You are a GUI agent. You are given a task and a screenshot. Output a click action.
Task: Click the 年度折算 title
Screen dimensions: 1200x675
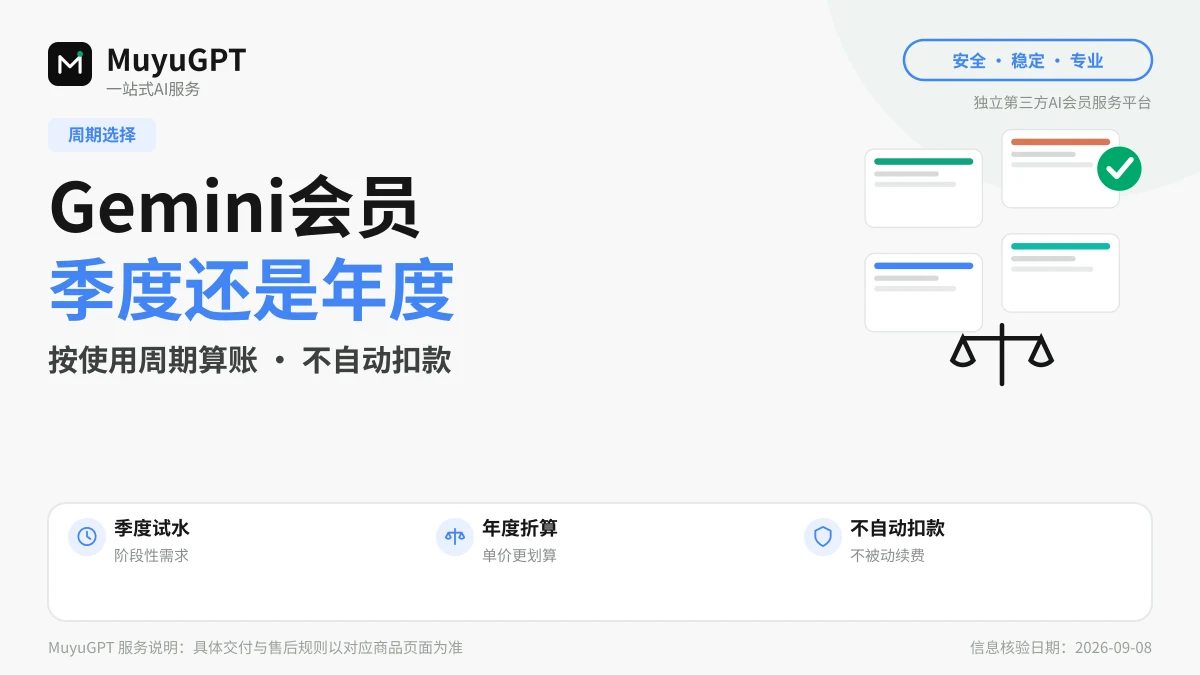[x=520, y=528]
